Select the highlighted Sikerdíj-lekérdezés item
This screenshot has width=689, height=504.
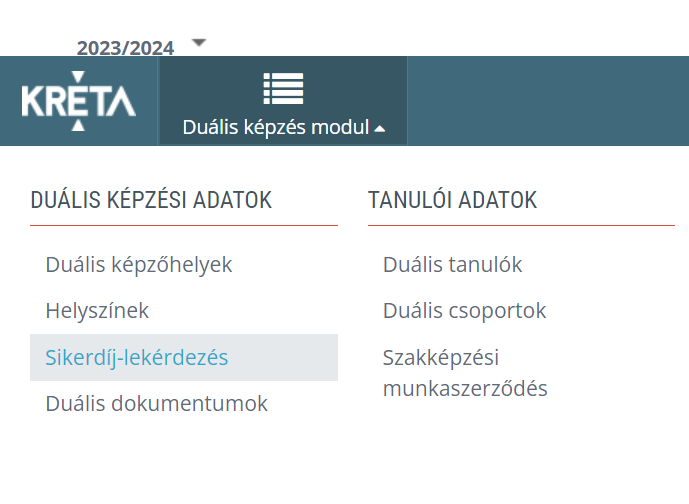pos(137,357)
